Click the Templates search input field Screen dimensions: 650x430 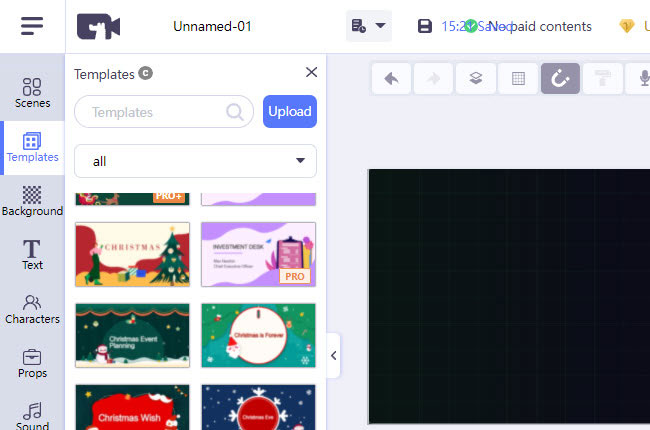[x=150, y=112]
